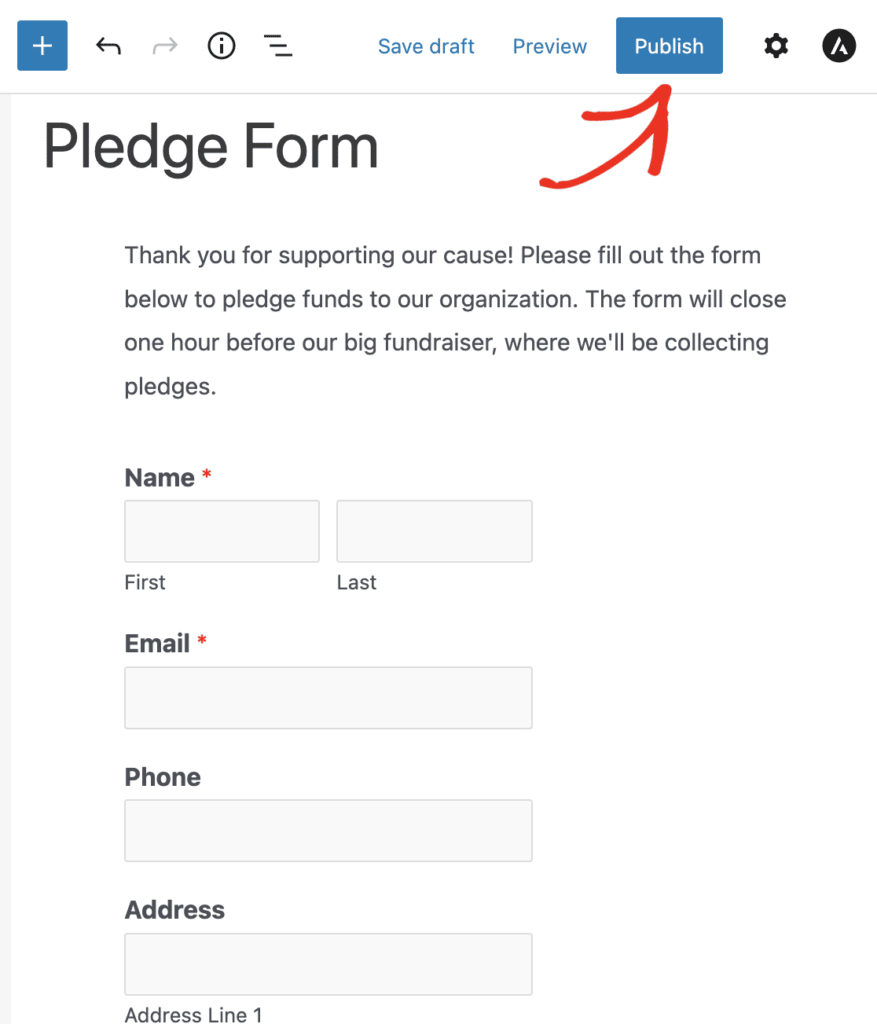View document details and word count
Viewport: 877px width, 1024px height.
point(221,45)
